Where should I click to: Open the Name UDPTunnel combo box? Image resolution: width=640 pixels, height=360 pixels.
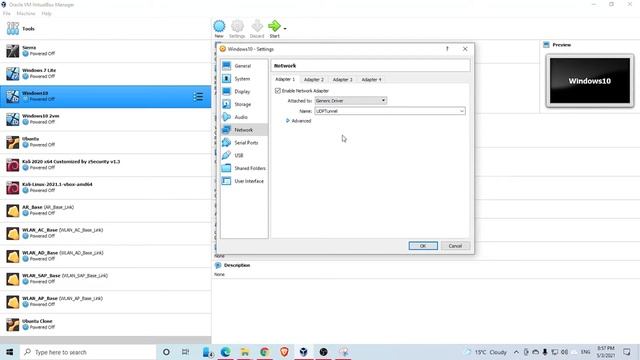click(x=390, y=111)
